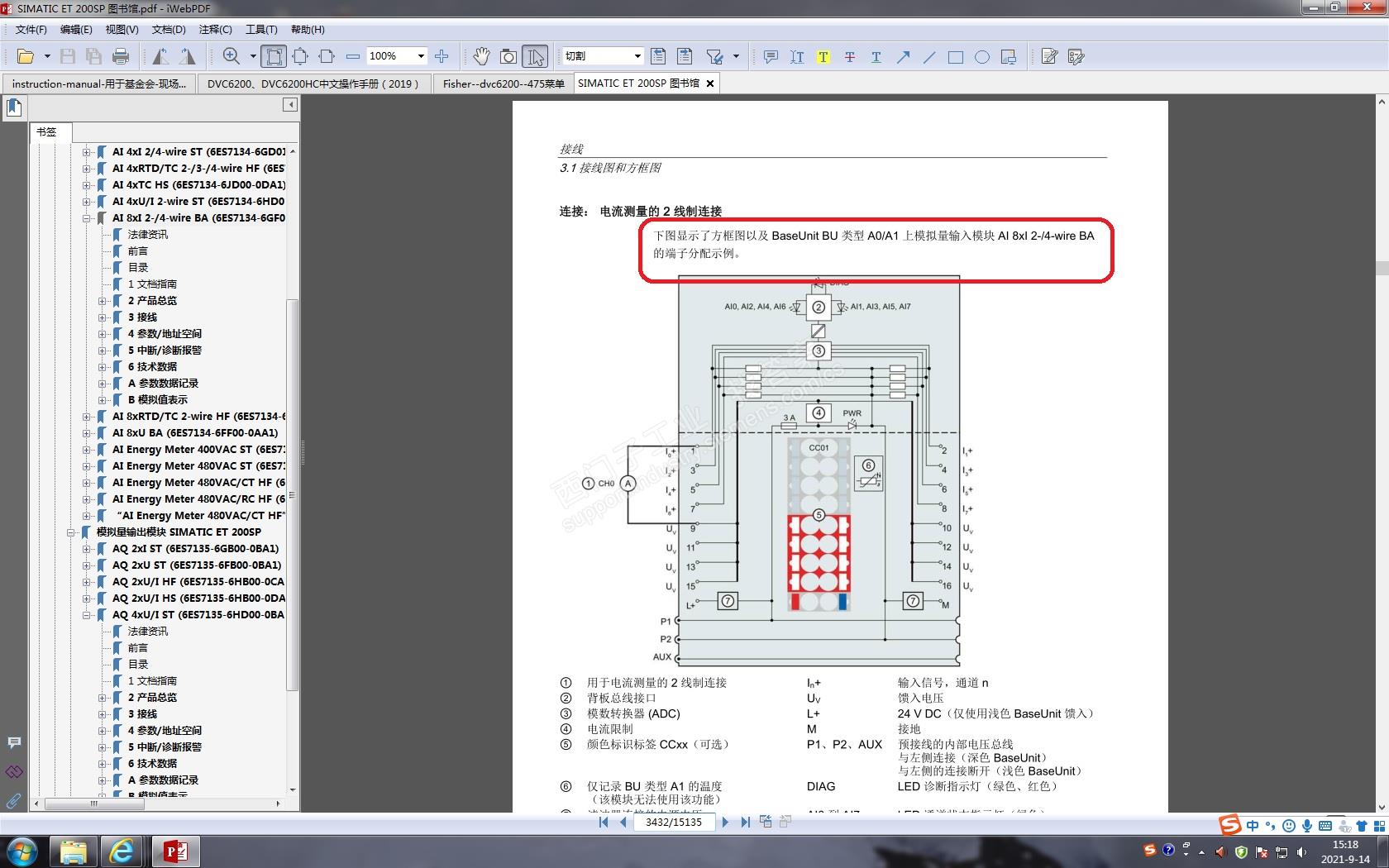The width and height of the screenshot is (1389, 868).
Task: Print the document using the printer icon
Action: click(x=121, y=56)
